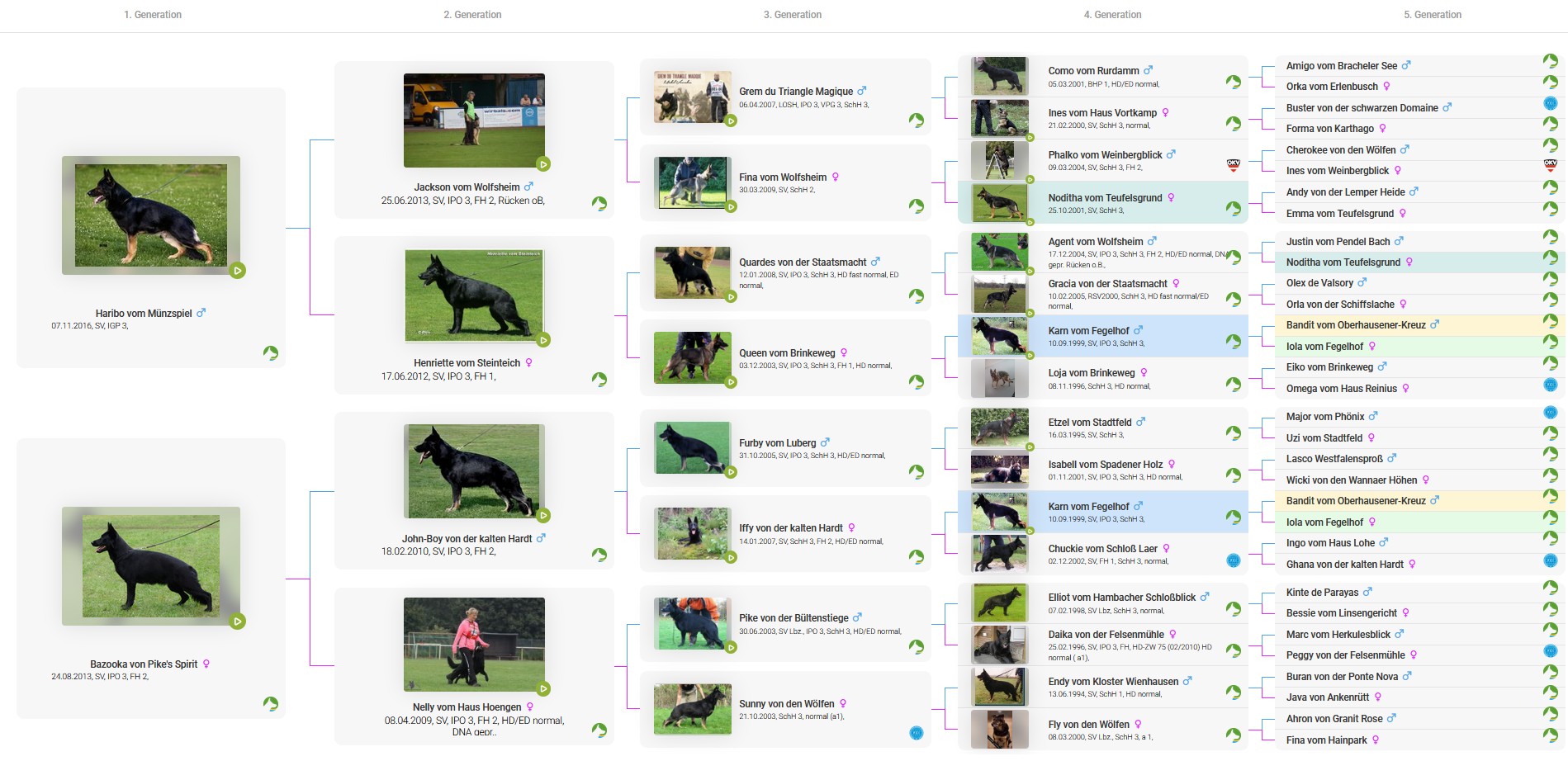Click green pedigree icon for Haribo vom Münzspiel
This screenshot has width=1568, height=761.
pyautogui.click(x=270, y=353)
